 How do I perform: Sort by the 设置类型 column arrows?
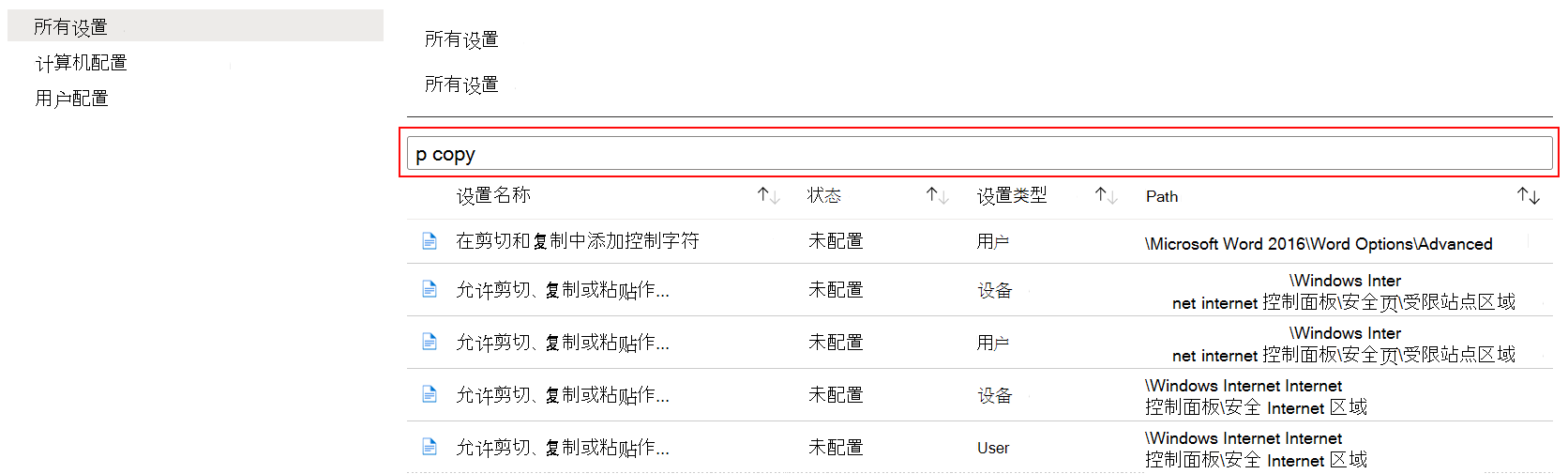pyautogui.click(x=1107, y=195)
